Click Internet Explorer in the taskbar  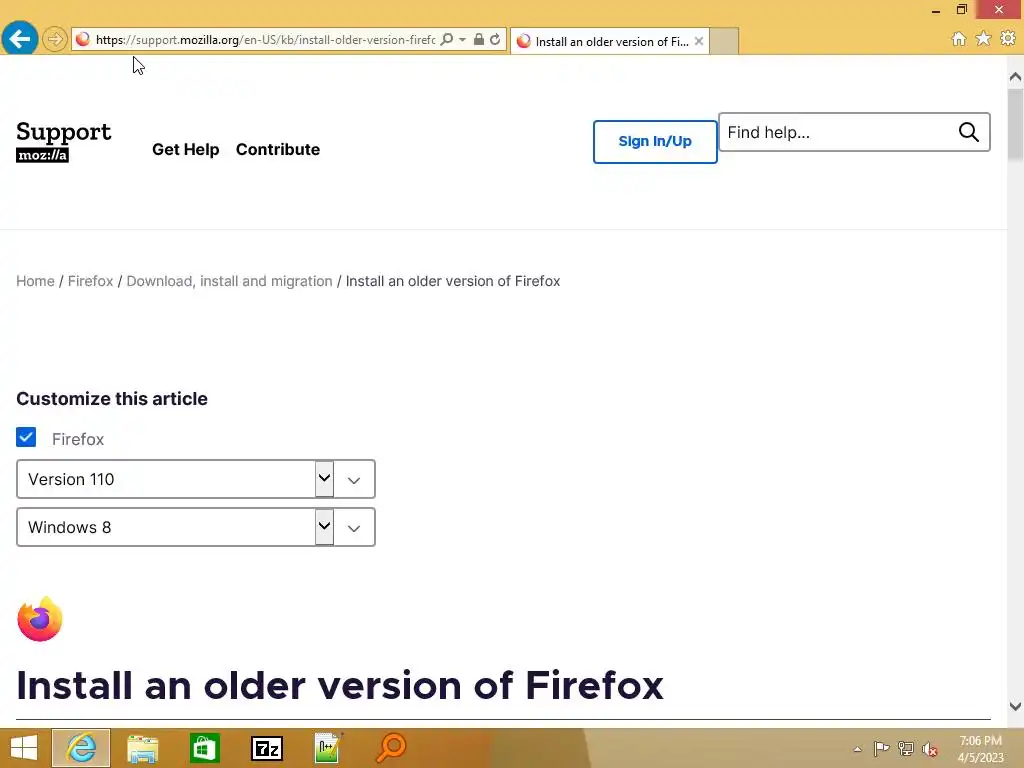pyautogui.click(x=81, y=748)
